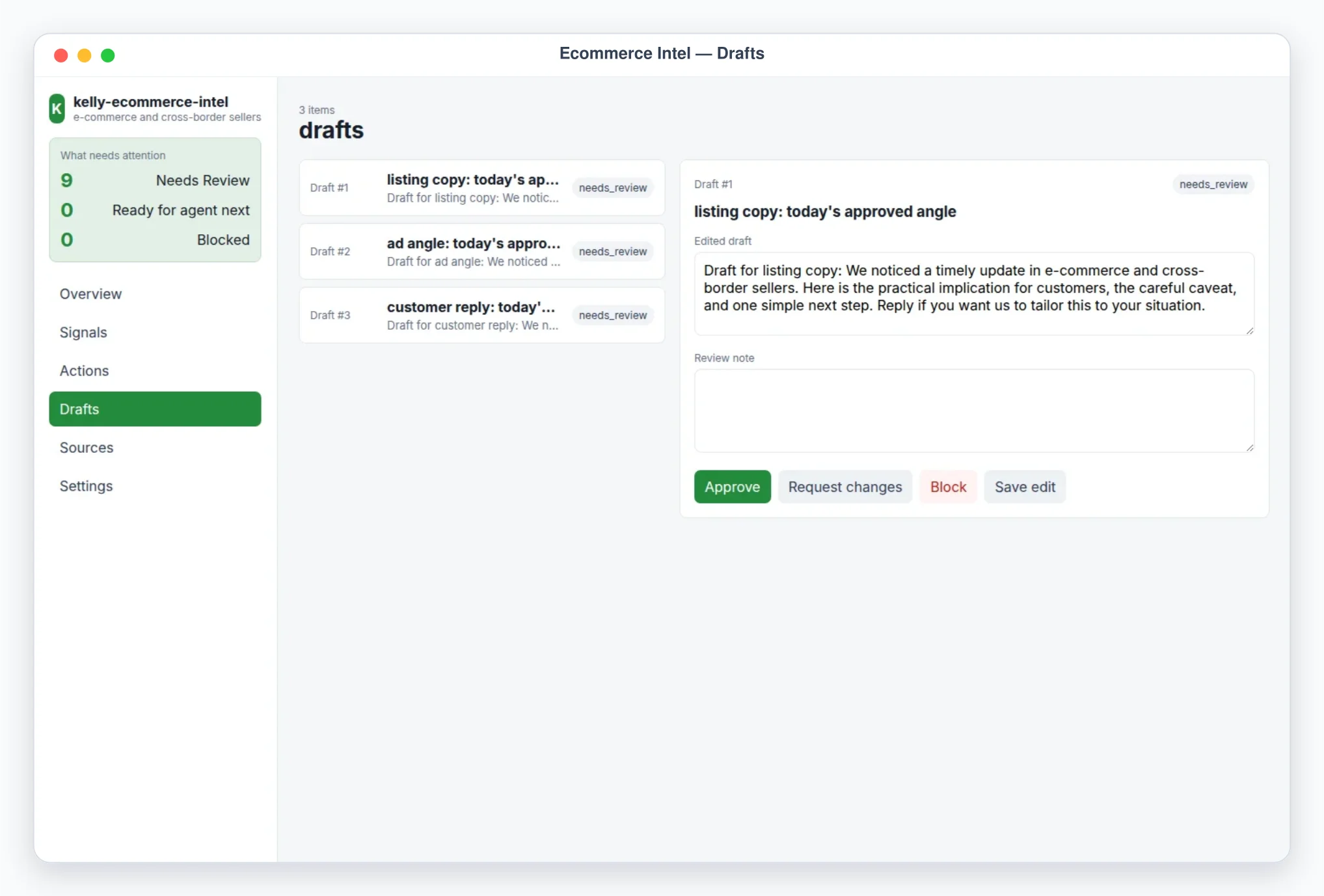The width and height of the screenshot is (1324, 896).
Task: Click into the Review note field
Action: 974,411
